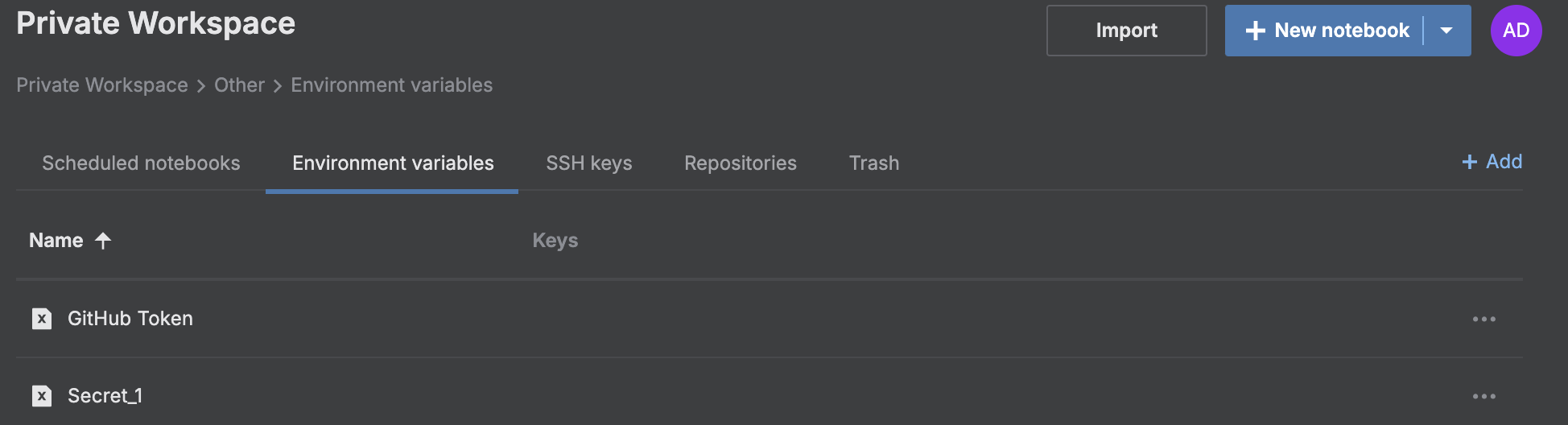Open three-dot menu for GitHub Token
The width and height of the screenshot is (1568, 425).
(1483, 319)
